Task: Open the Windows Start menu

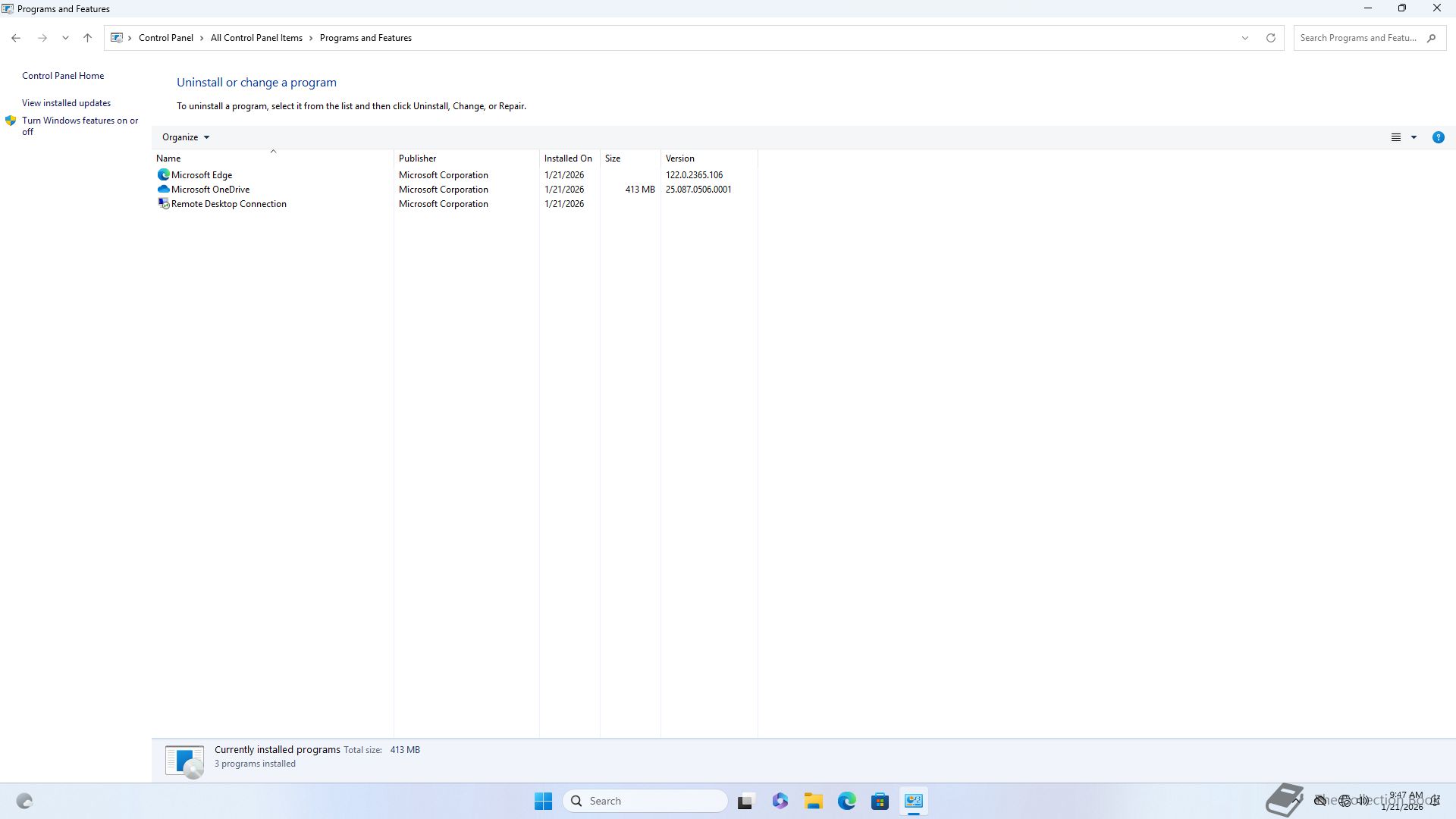Action: pyautogui.click(x=543, y=801)
